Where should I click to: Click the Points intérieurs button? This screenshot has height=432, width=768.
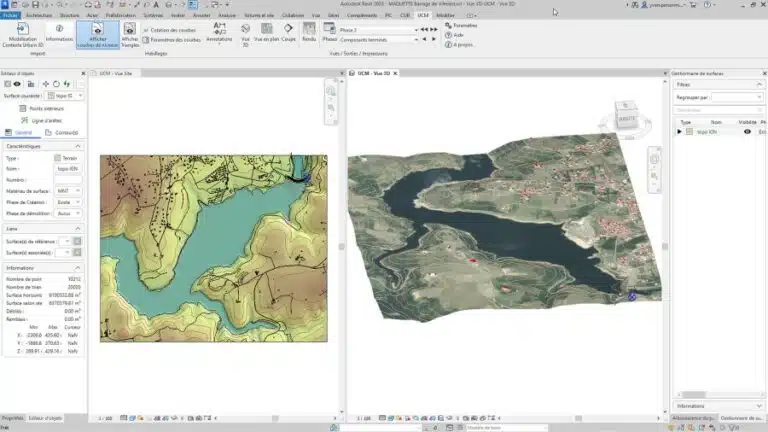coord(44,108)
